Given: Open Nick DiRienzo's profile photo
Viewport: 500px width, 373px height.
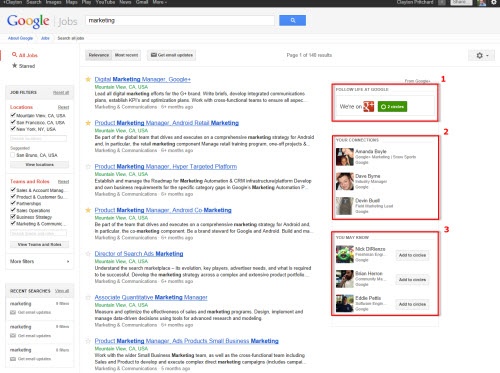Looking at the screenshot, I should (x=344, y=254).
